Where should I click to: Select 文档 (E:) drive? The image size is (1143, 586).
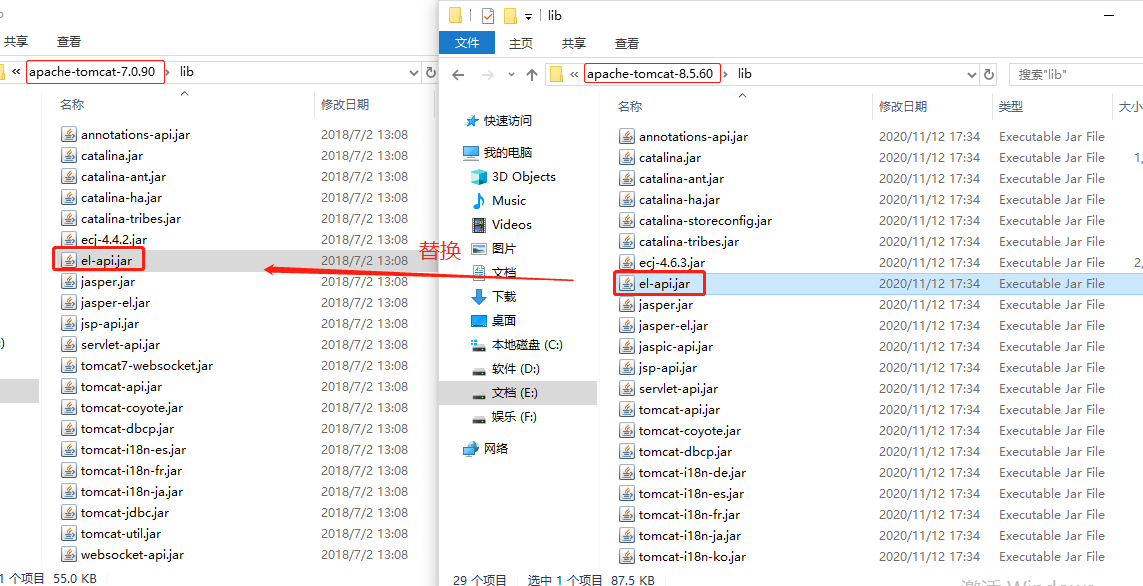(518, 393)
